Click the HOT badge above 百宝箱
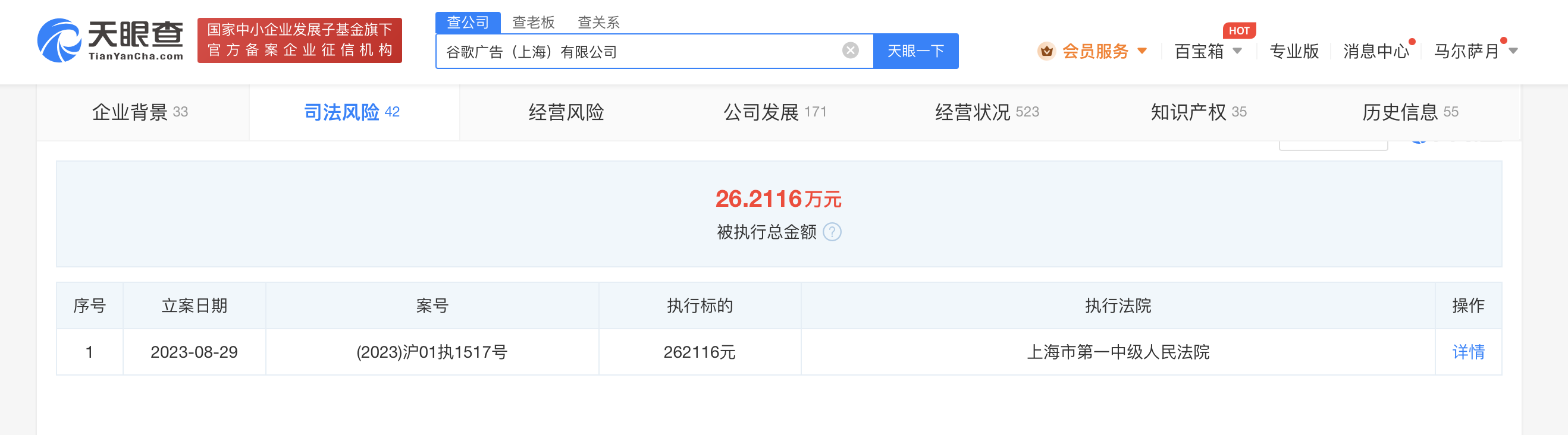Screen dimensions: 1568x435 pos(1238,30)
